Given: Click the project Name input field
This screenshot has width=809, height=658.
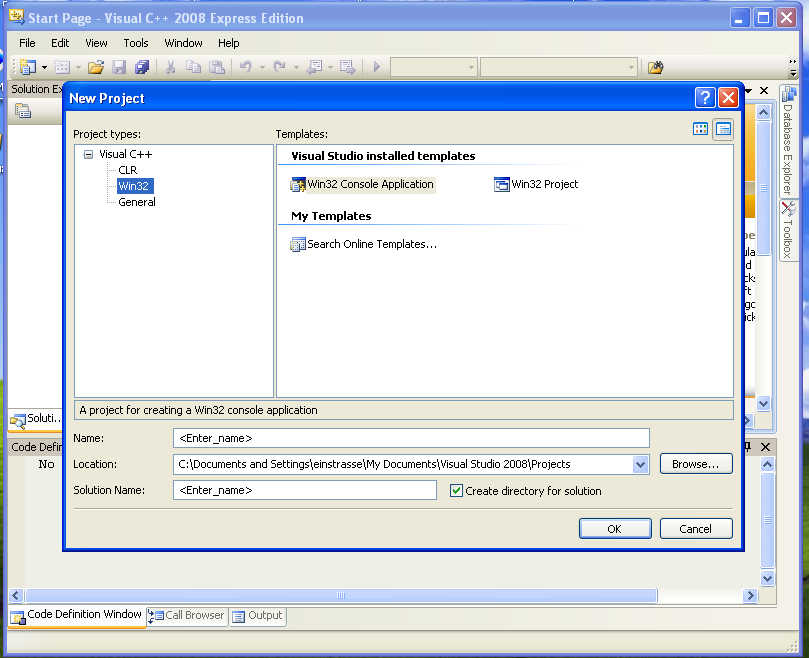Looking at the screenshot, I should click(411, 438).
